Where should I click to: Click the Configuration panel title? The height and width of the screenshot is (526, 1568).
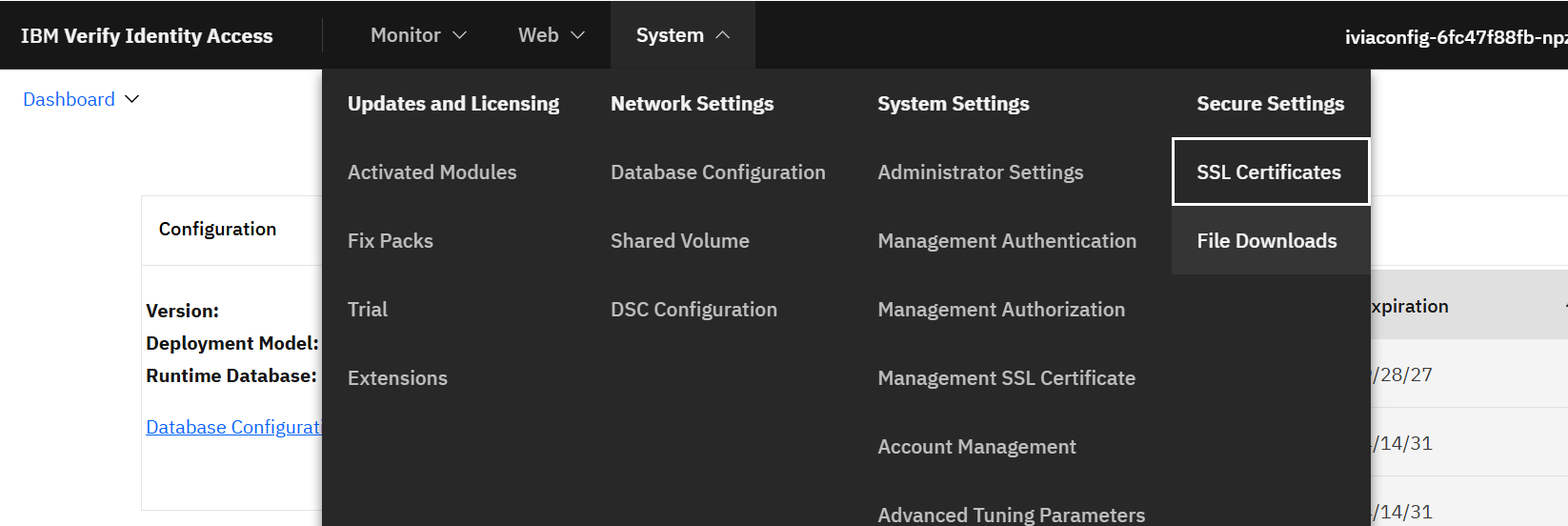217,229
